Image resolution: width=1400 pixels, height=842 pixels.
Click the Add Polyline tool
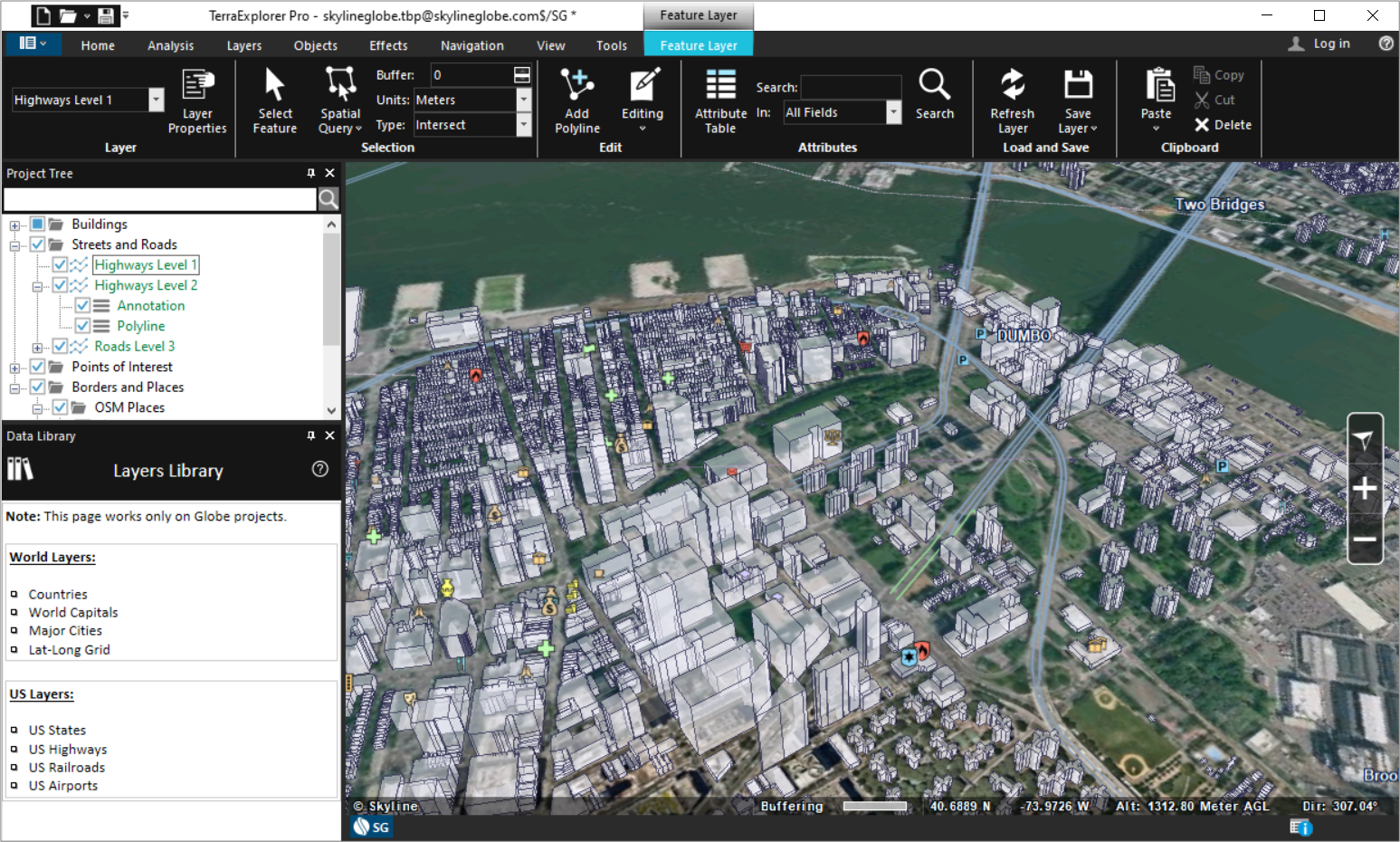(x=577, y=101)
